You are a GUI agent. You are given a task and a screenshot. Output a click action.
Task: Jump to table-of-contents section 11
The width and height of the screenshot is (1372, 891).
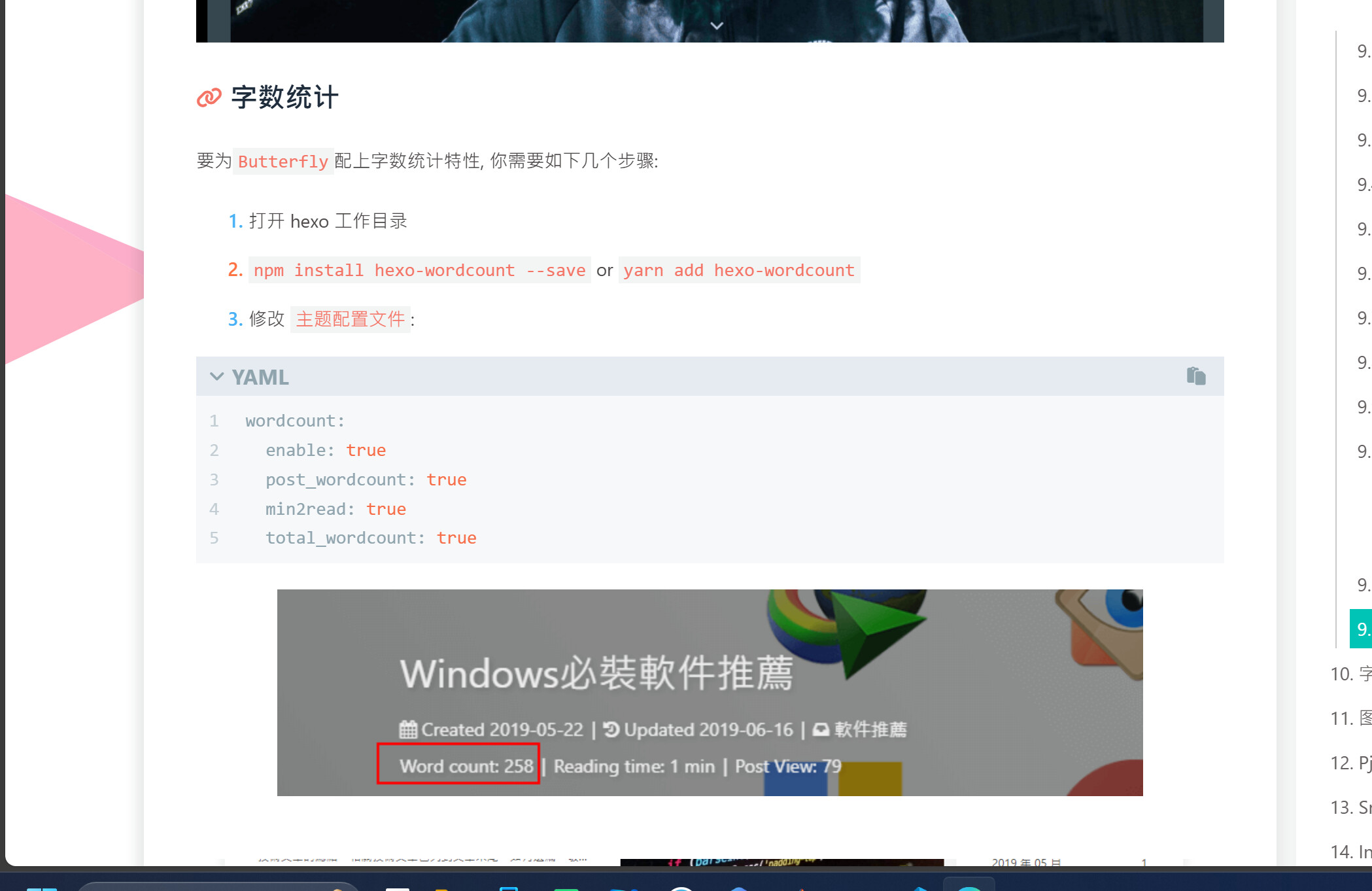1351,718
